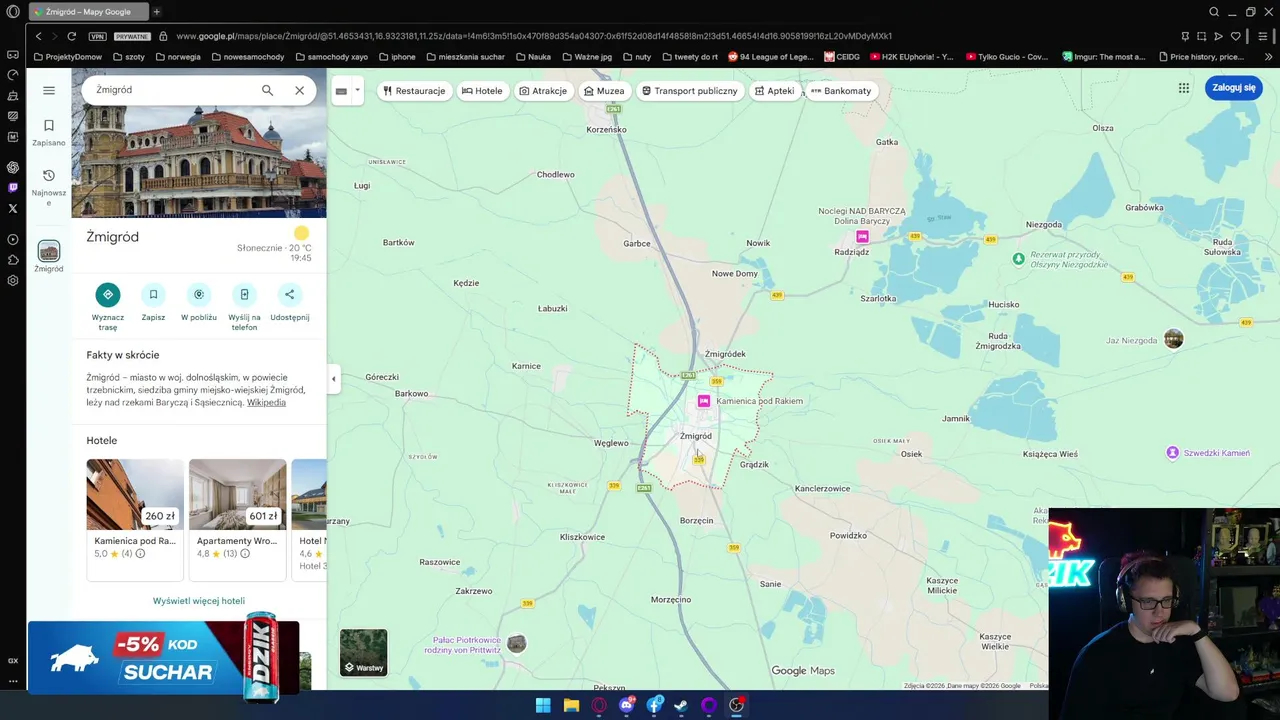Screen dimensions: 1280x720
Task: Open the Apartamenty Wro... hotel card
Action: (237, 520)
